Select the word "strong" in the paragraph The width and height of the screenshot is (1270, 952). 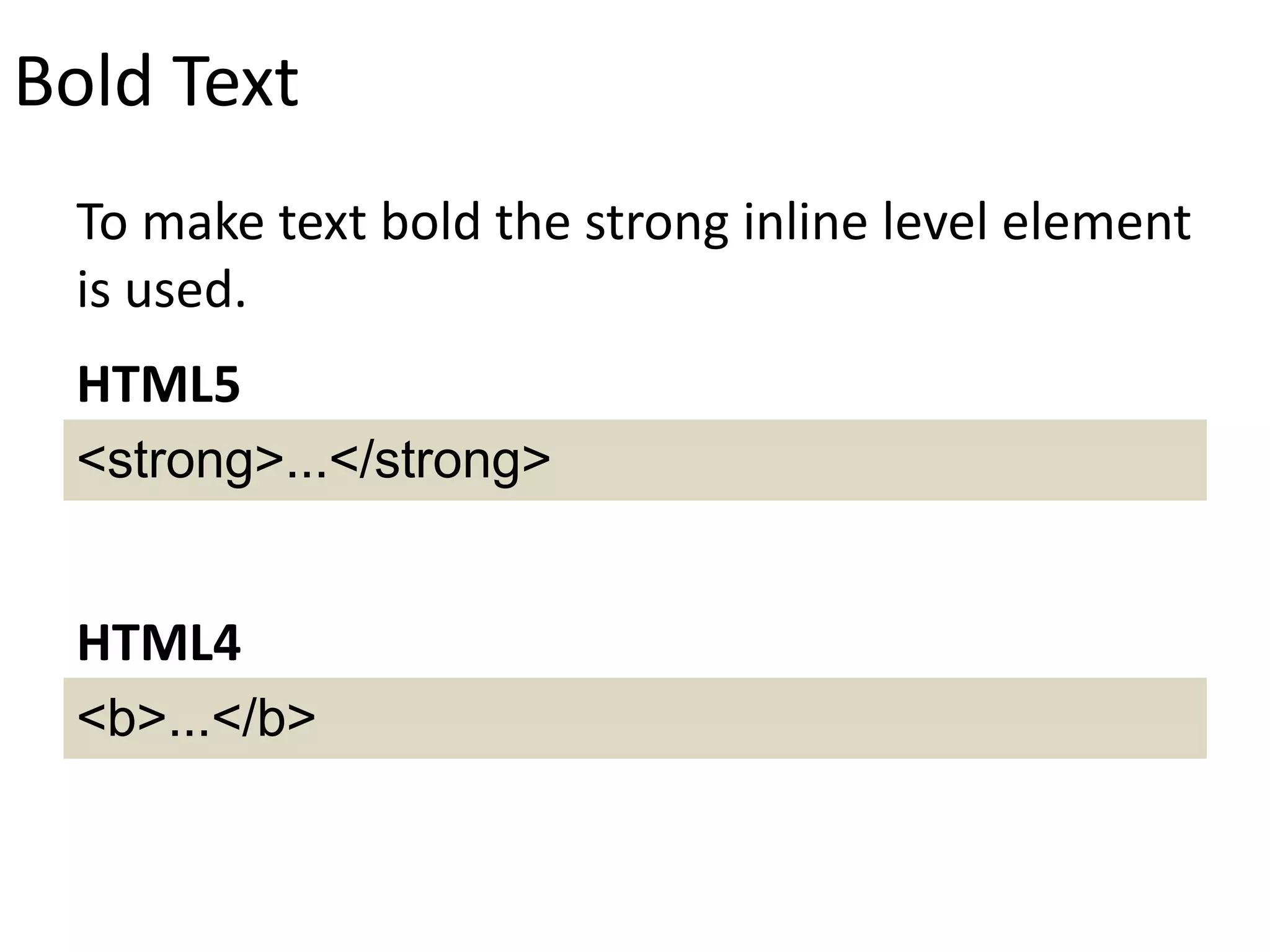pyautogui.click(x=657, y=225)
